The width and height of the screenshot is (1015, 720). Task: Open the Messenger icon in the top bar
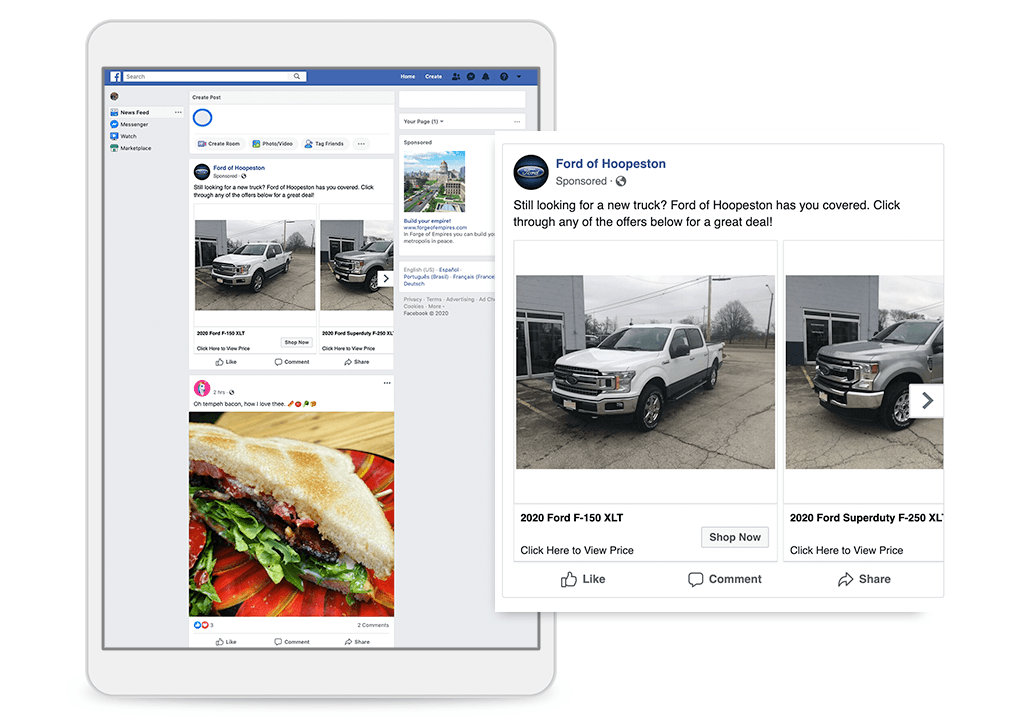coord(471,76)
